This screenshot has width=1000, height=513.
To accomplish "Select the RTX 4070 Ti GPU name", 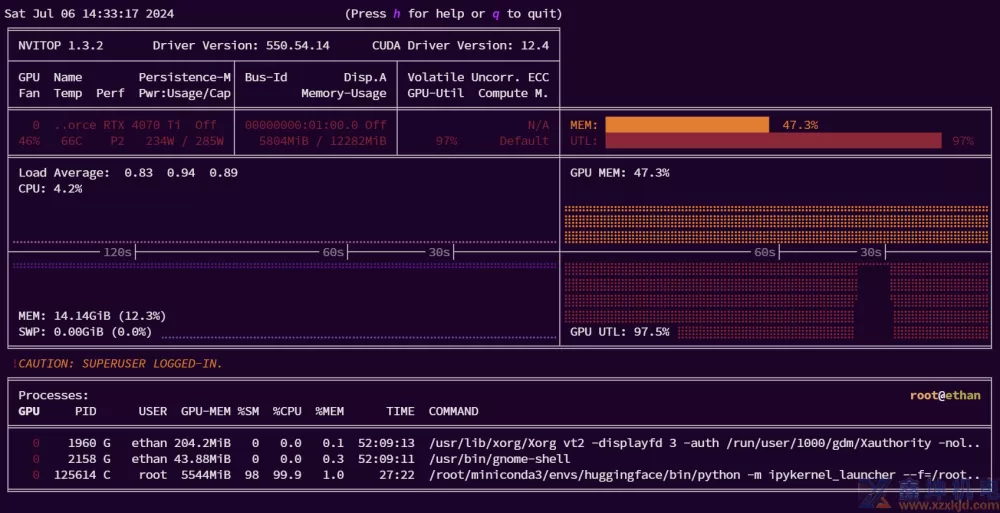I will click(118, 125).
